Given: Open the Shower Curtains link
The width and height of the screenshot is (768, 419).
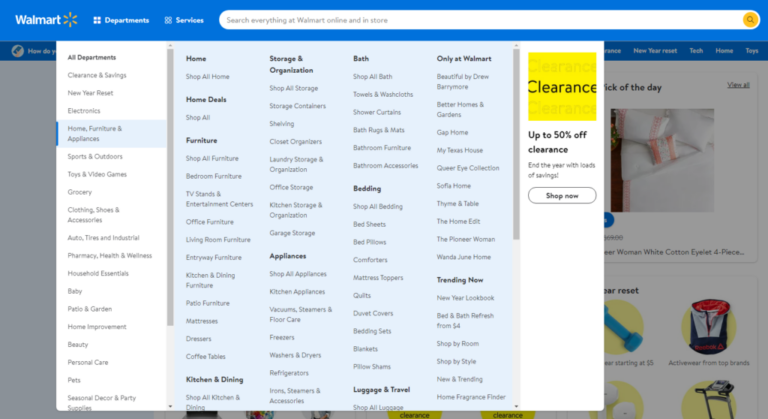Looking at the screenshot, I should (x=377, y=112).
